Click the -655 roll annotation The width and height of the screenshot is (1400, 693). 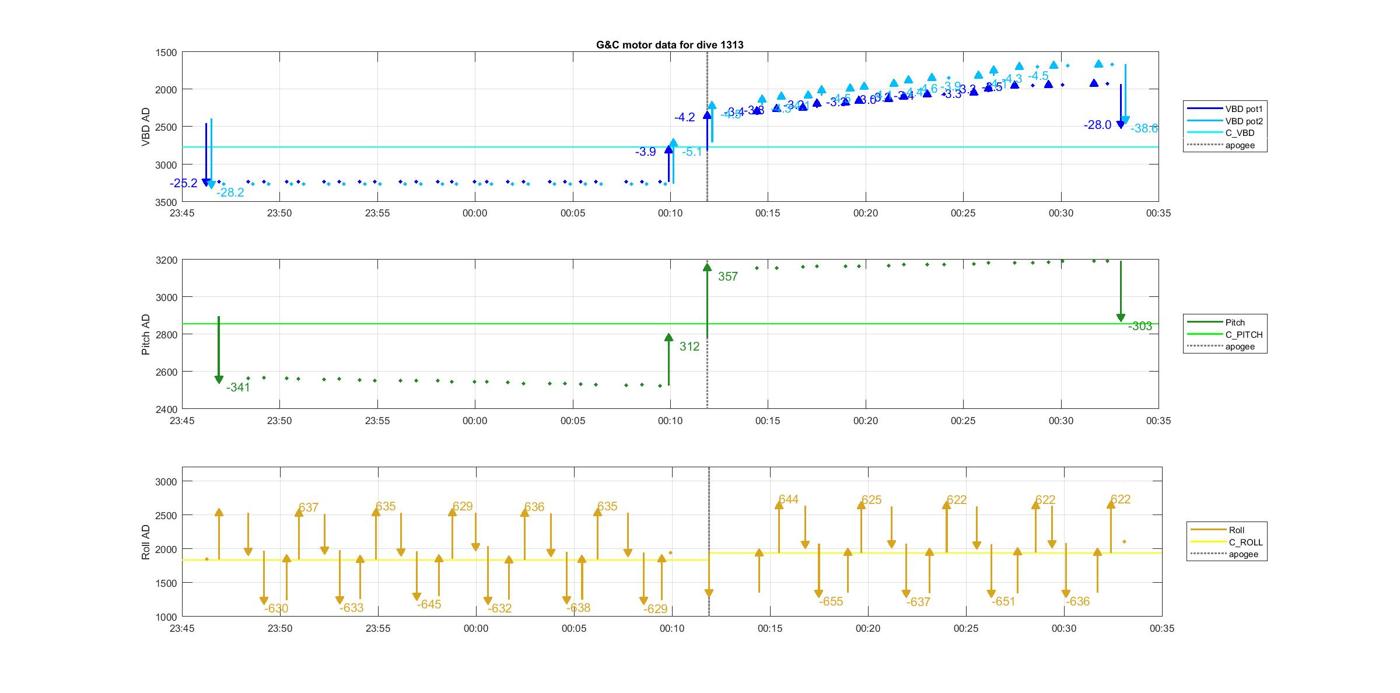[831, 602]
